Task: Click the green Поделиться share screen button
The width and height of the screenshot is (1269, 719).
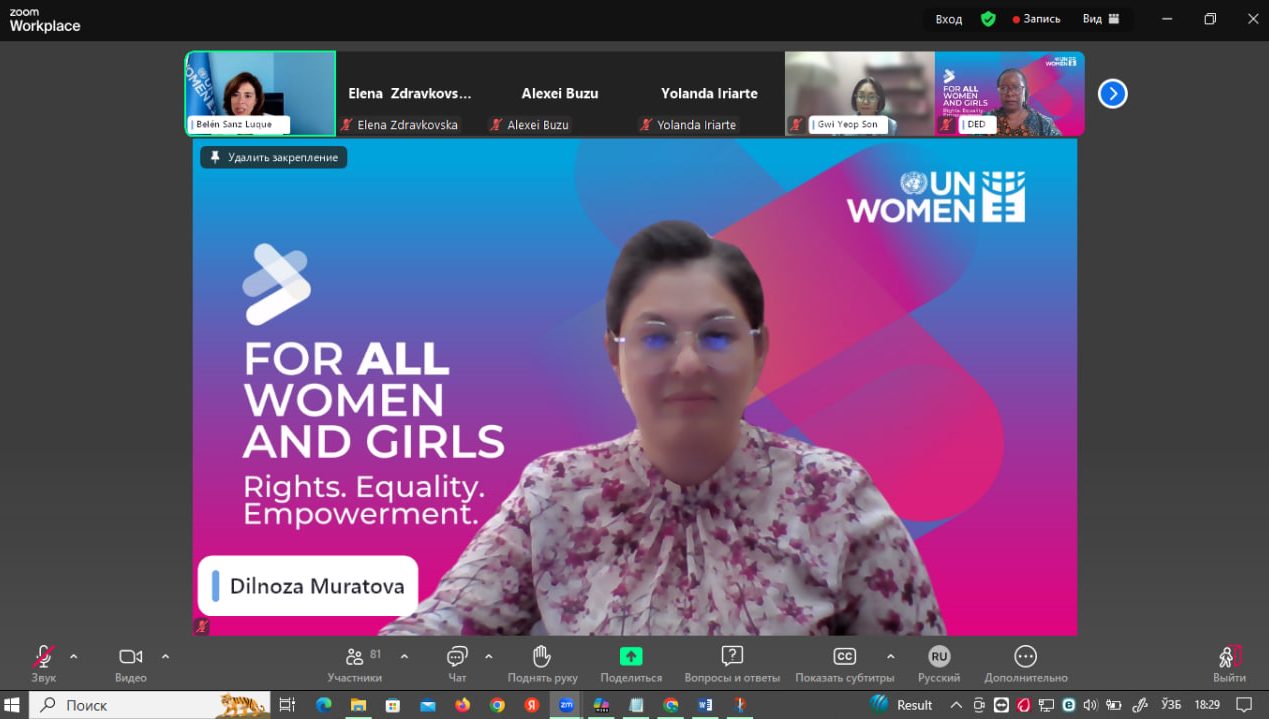Action: pyautogui.click(x=631, y=662)
